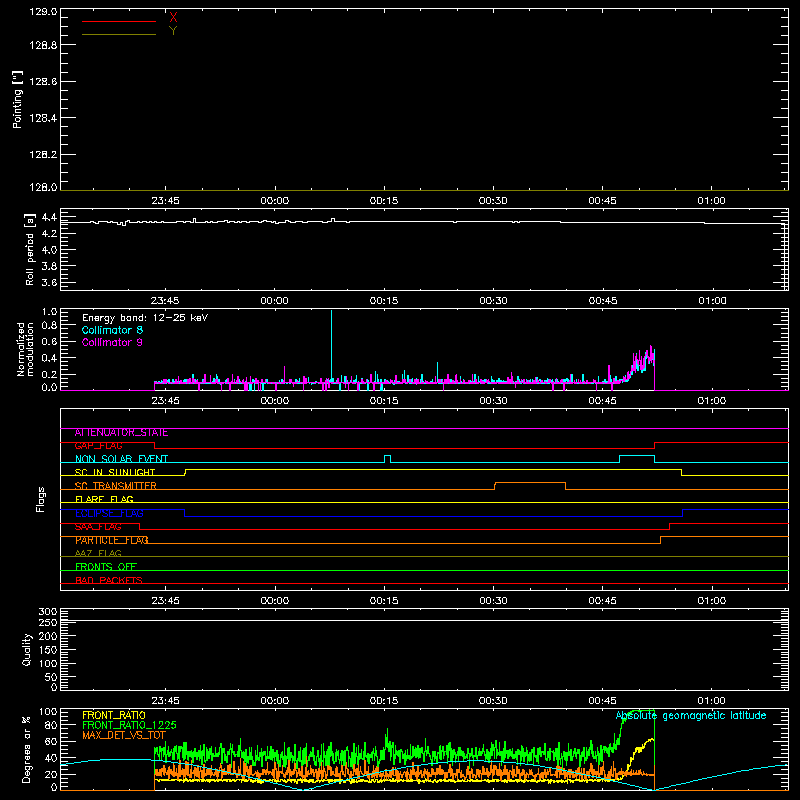This screenshot has width=800, height=800.
Task: Click the white Quality line near 250
Action: click(424, 620)
